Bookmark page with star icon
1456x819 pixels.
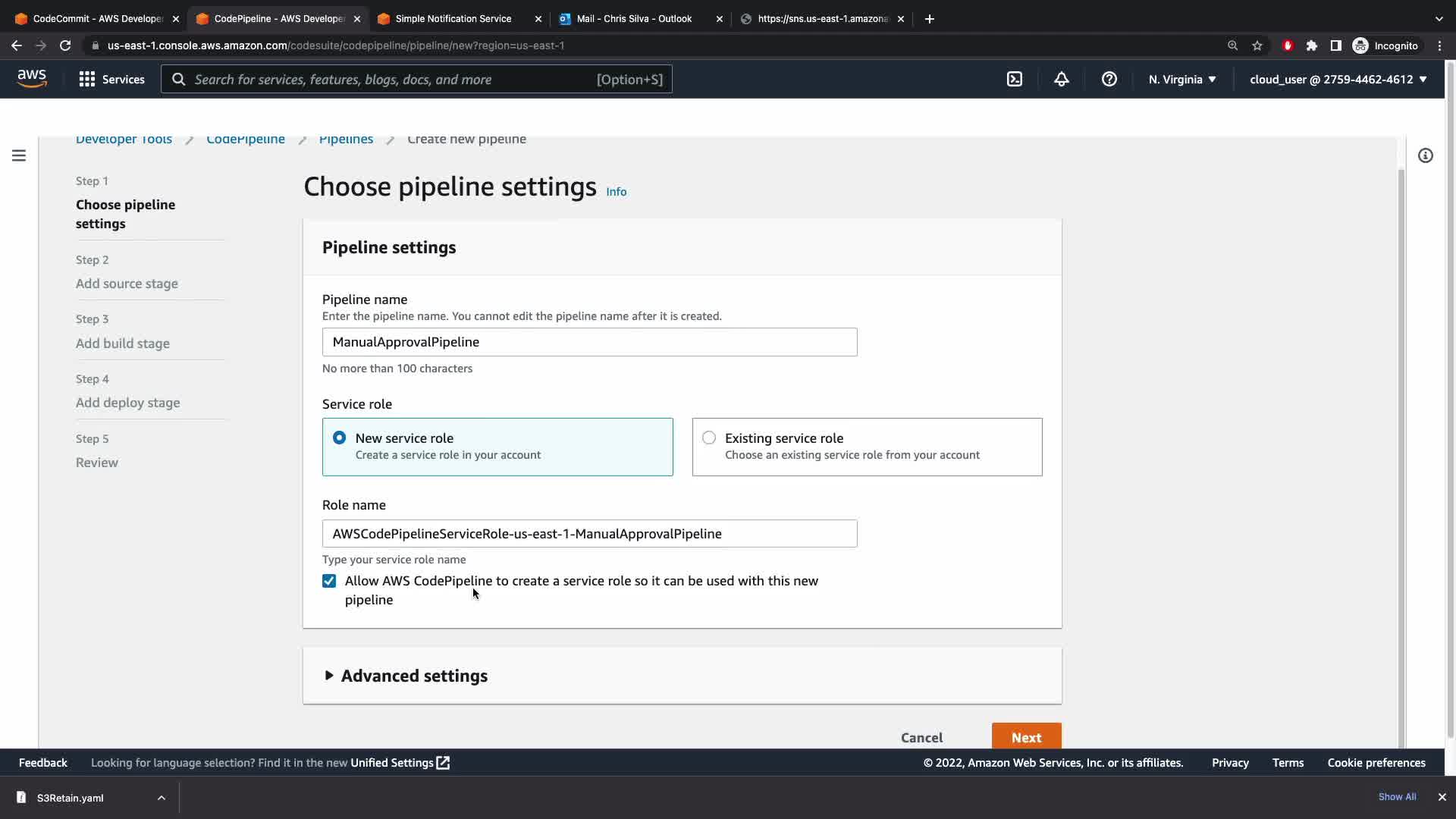click(1257, 45)
